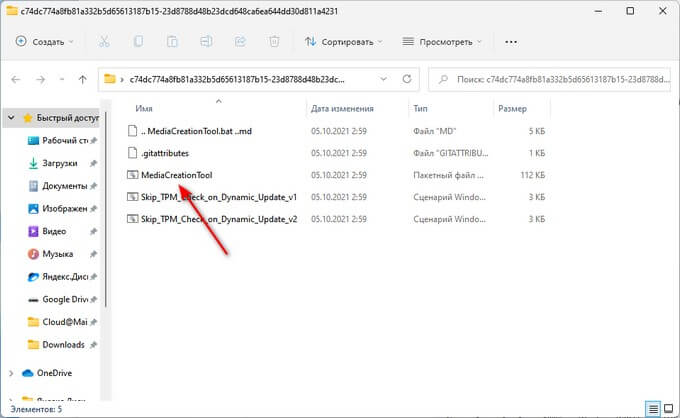Image resolution: width=680 pixels, height=418 pixels.
Task: Select the MediaCreationTool batch file
Action: tap(177, 174)
